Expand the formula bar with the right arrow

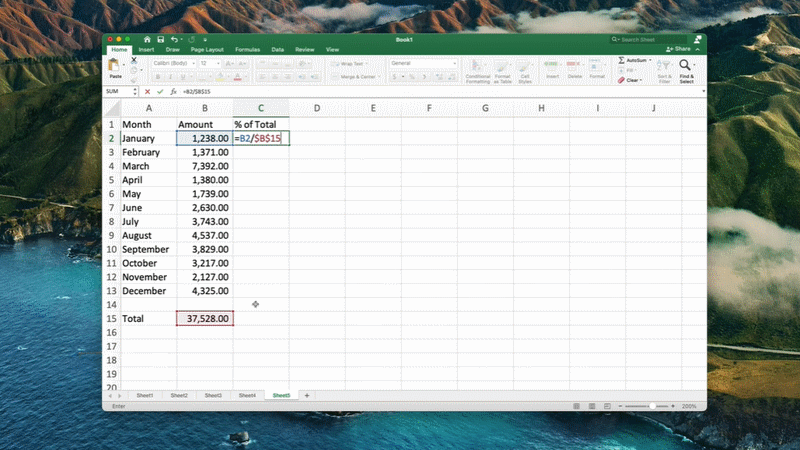click(x=703, y=91)
